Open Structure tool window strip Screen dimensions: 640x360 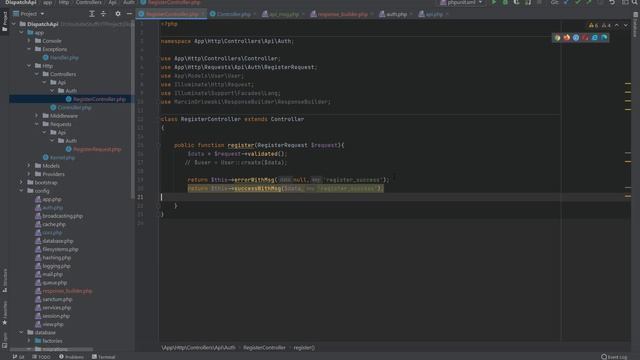pos(4,280)
